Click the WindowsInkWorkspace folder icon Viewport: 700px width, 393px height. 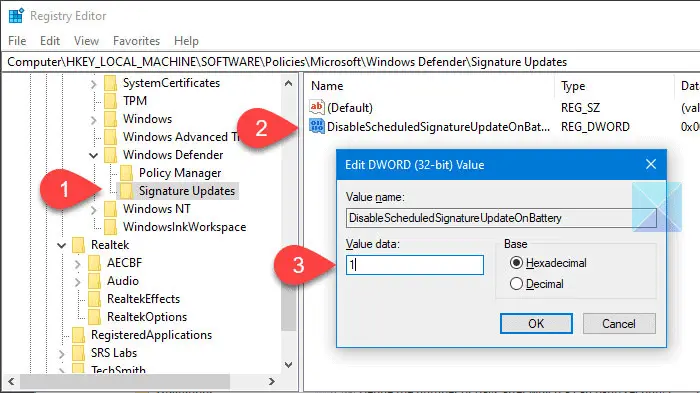(110, 227)
